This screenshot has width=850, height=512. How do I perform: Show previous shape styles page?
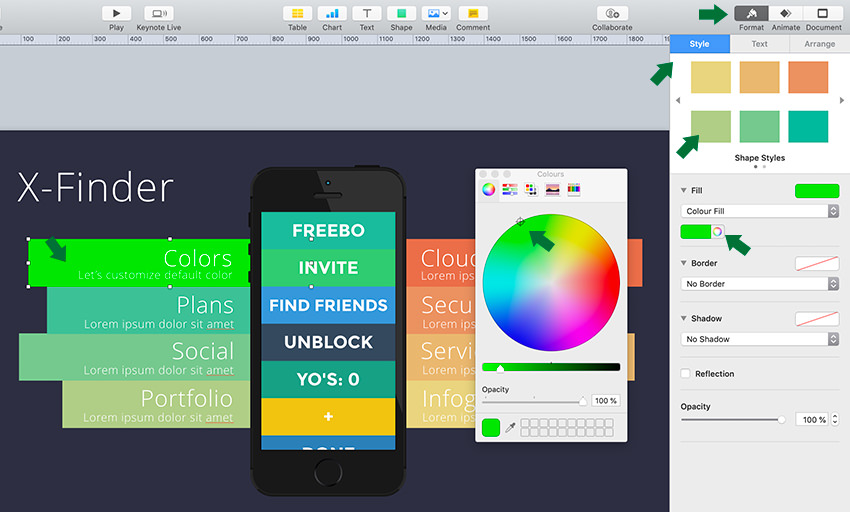pyautogui.click(x=678, y=100)
